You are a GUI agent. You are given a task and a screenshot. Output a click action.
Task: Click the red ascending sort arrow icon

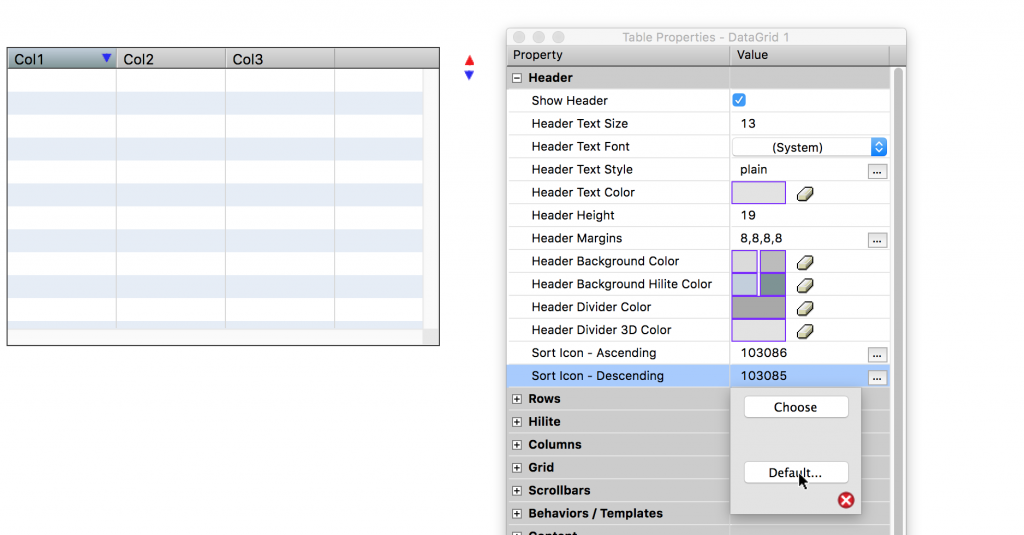[x=469, y=61]
